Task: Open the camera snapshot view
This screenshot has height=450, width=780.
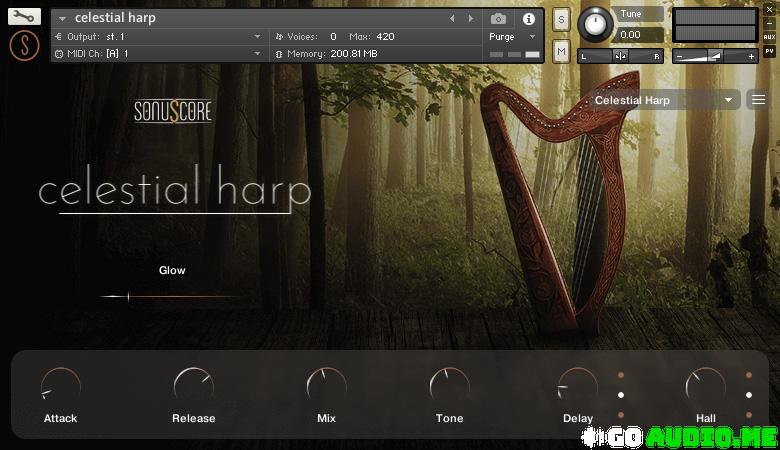Action: [498, 19]
